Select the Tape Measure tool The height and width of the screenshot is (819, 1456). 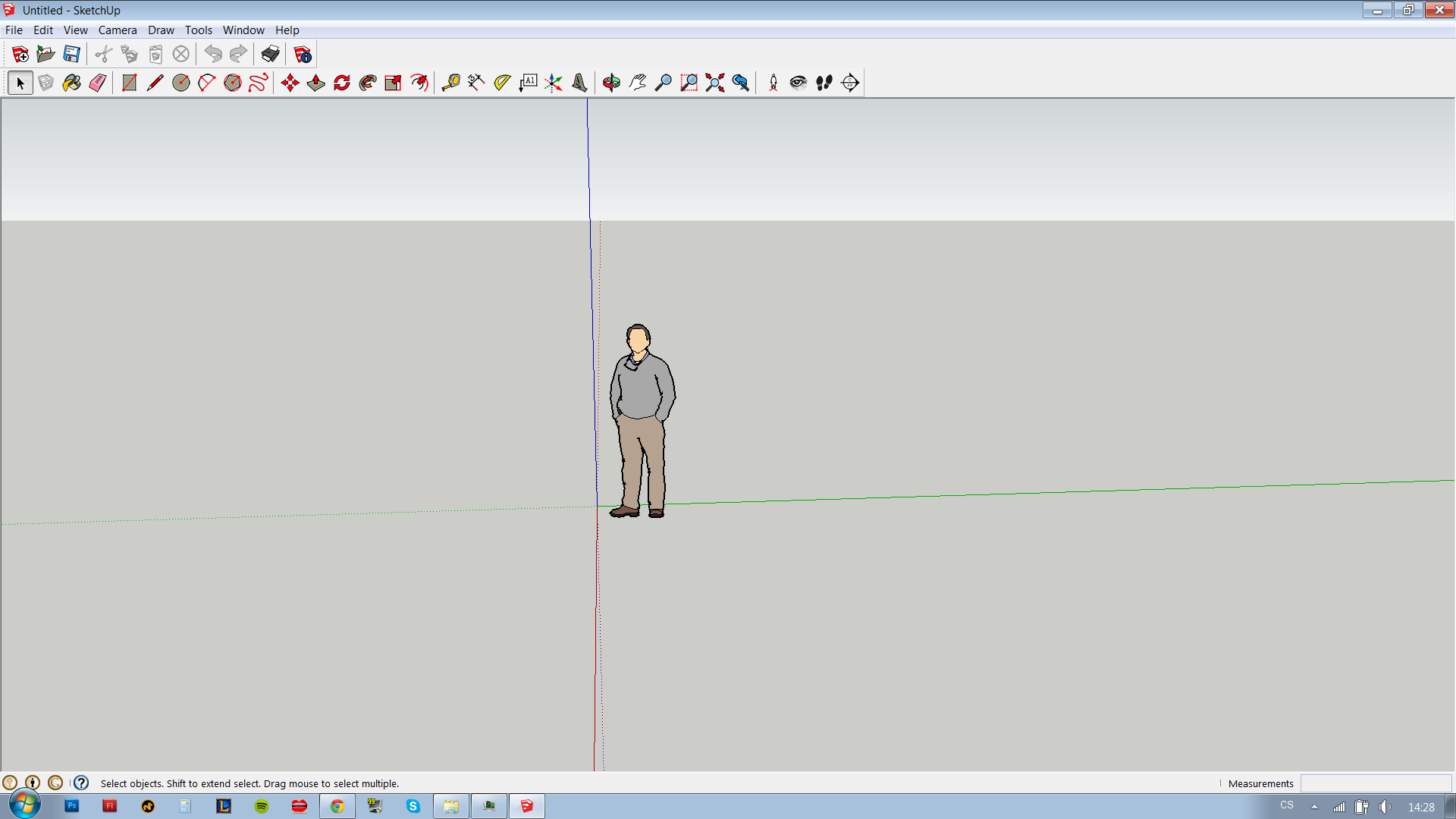click(451, 83)
